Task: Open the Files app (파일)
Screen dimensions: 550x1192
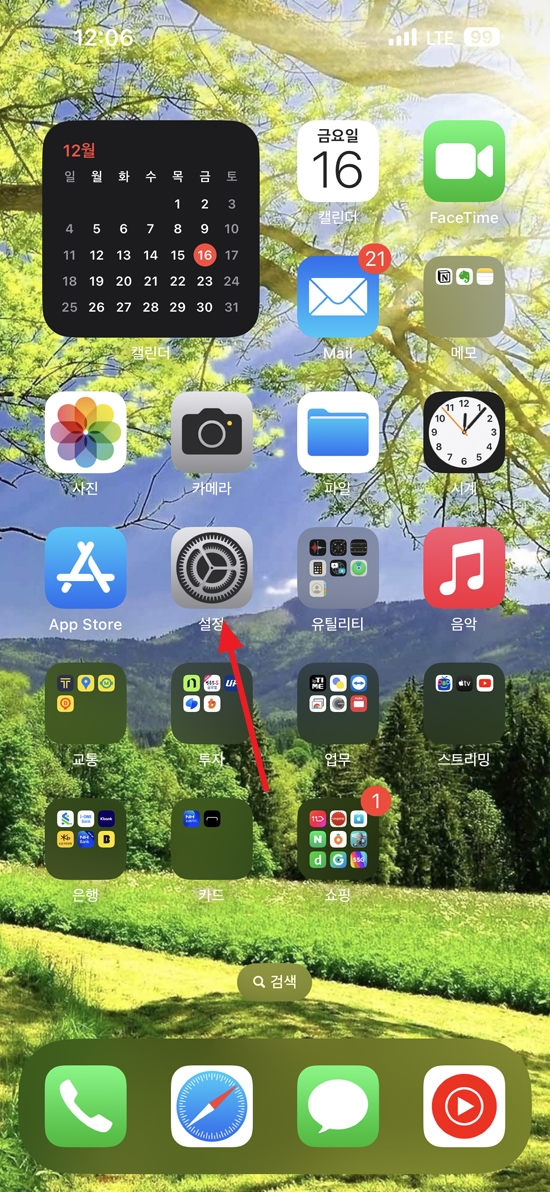Action: point(338,432)
